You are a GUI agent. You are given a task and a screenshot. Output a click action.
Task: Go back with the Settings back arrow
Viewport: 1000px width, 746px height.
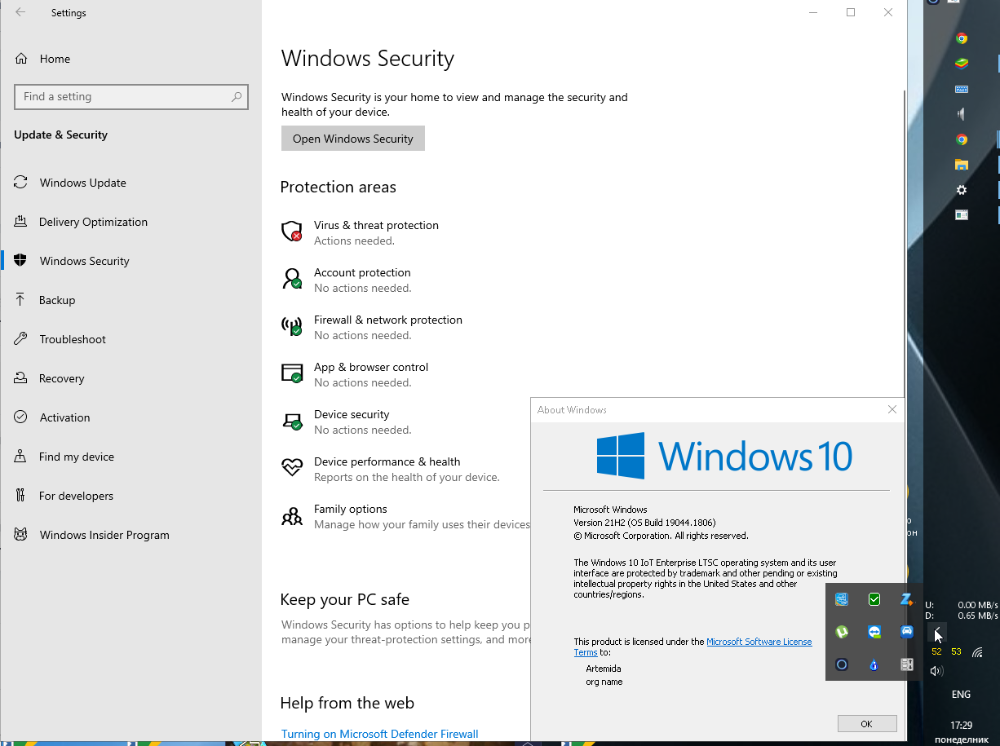tap(20, 12)
